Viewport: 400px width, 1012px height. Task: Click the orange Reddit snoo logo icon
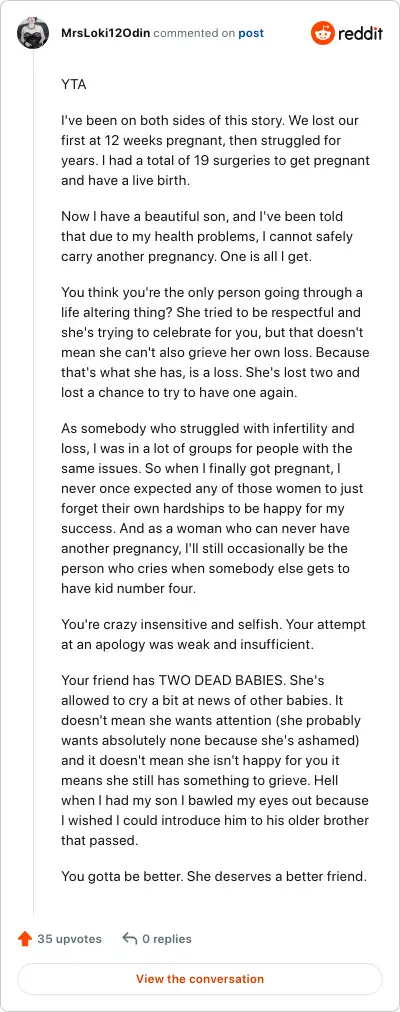[323, 33]
